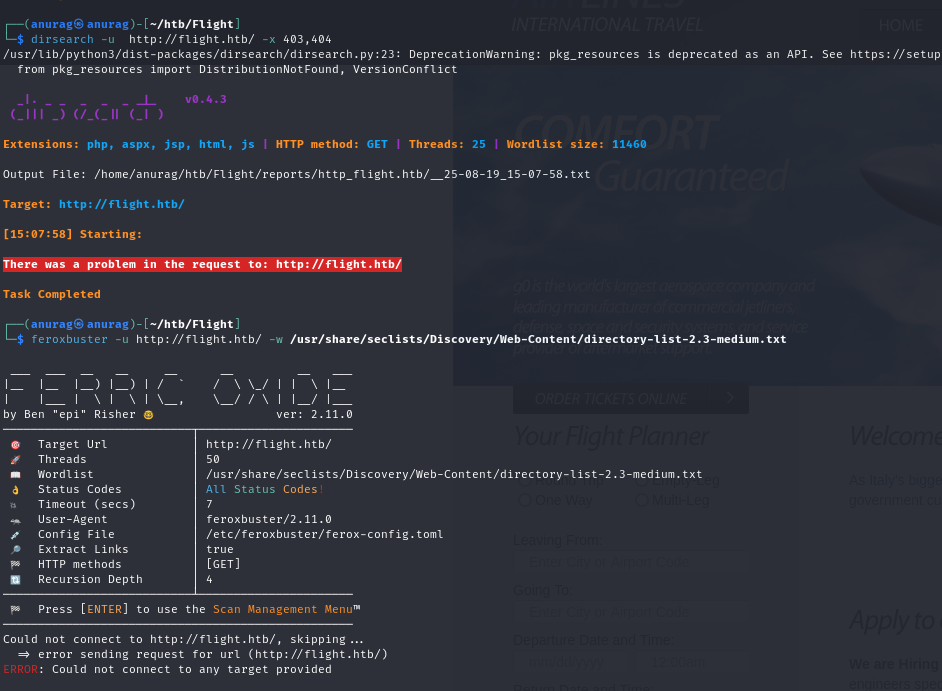
Task: Click the checkered flag icon beside HTTP methods
Action: point(15,564)
